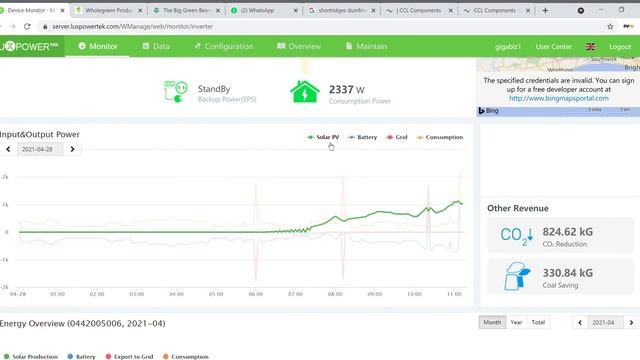640x360 pixels.
Task: Click the LuxPower logo
Action: 29,46
